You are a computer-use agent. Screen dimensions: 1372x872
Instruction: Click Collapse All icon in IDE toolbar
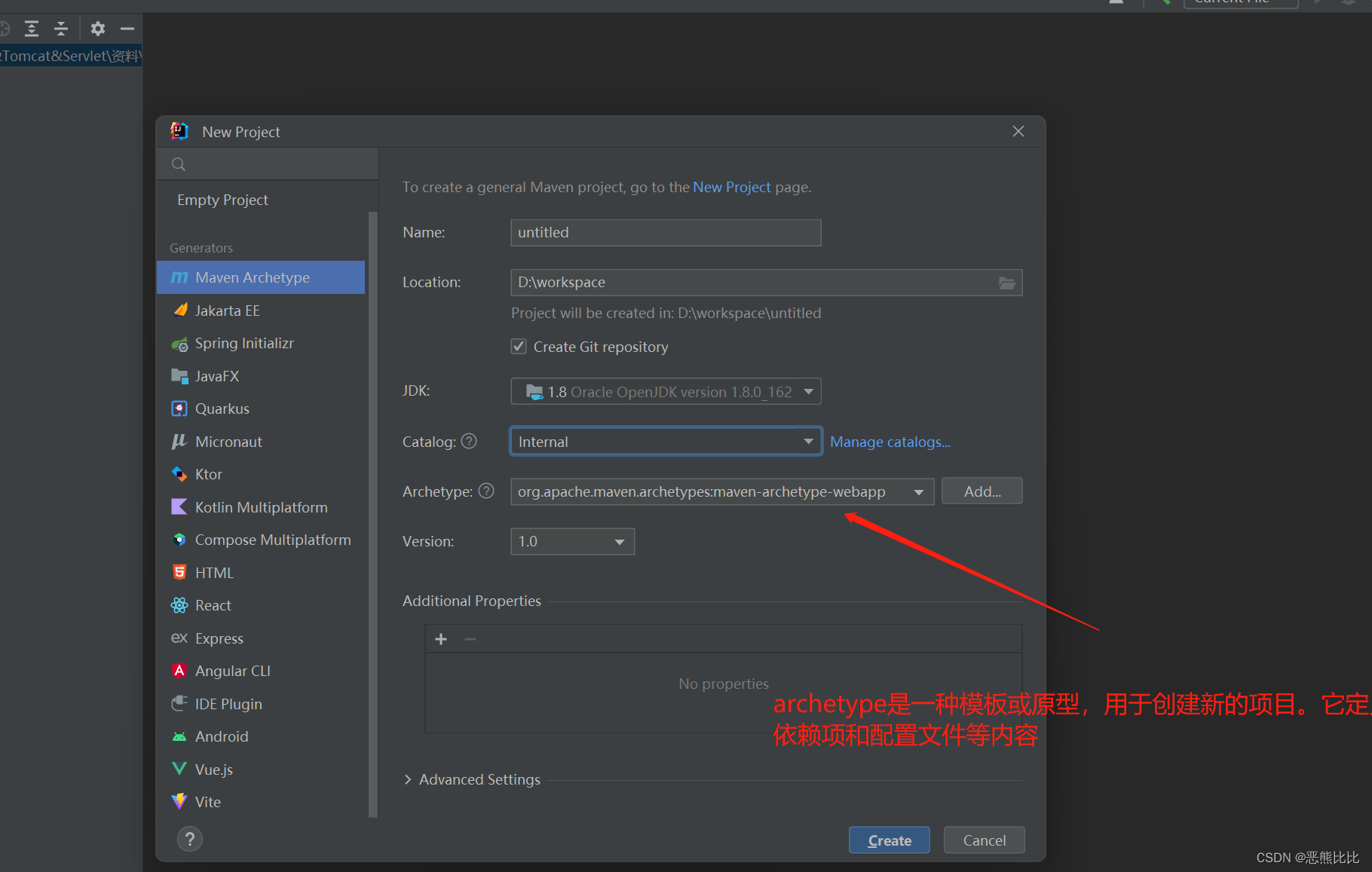click(x=61, y=29)
